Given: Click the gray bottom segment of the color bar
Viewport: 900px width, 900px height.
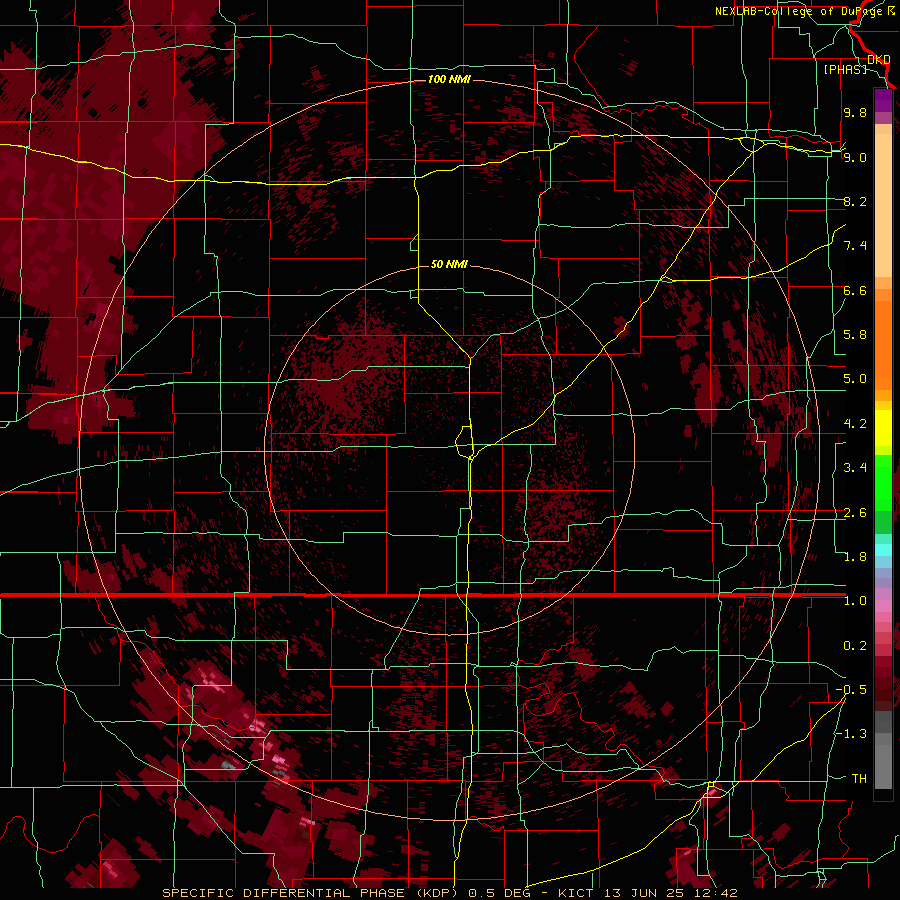Looking at the screenshot, I should click(x=883, y=761).
